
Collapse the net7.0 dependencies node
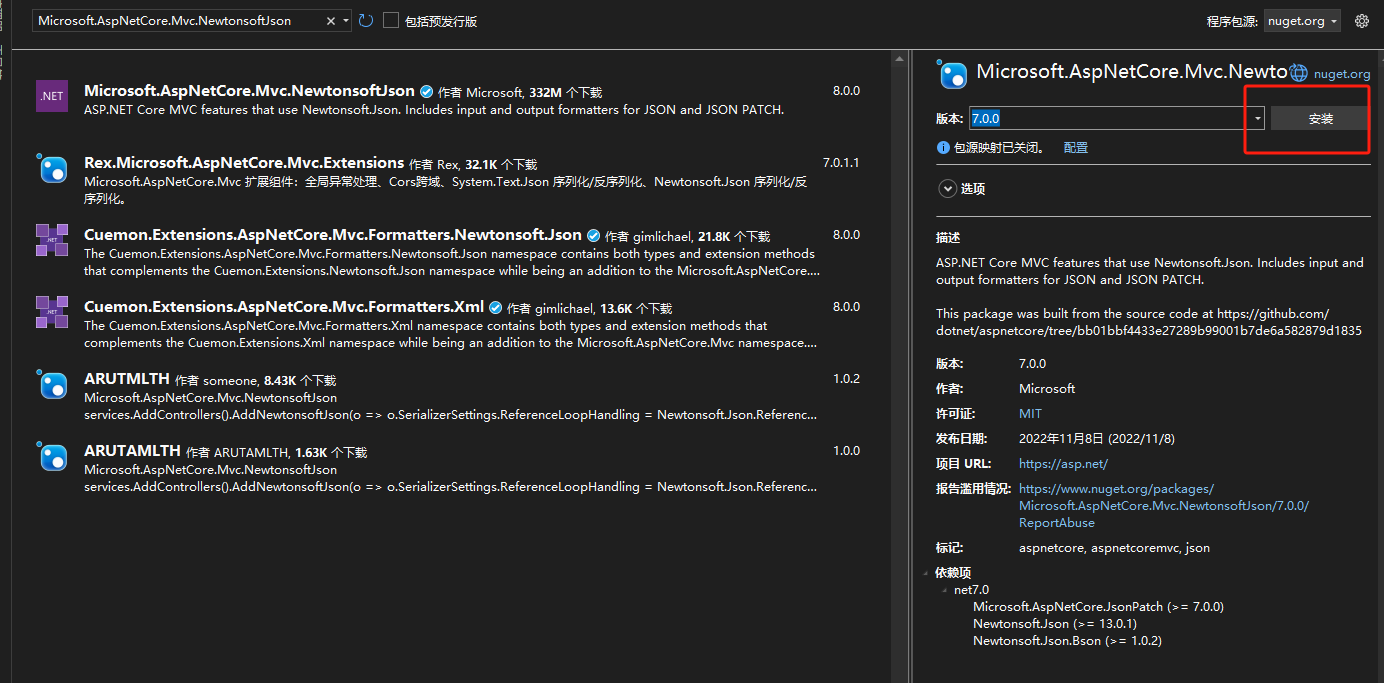(944, 589)
